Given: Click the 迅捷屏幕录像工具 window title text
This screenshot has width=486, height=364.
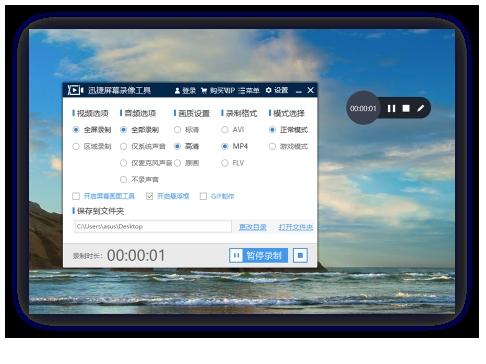Looking at the screenshot, I should [119, 90].
